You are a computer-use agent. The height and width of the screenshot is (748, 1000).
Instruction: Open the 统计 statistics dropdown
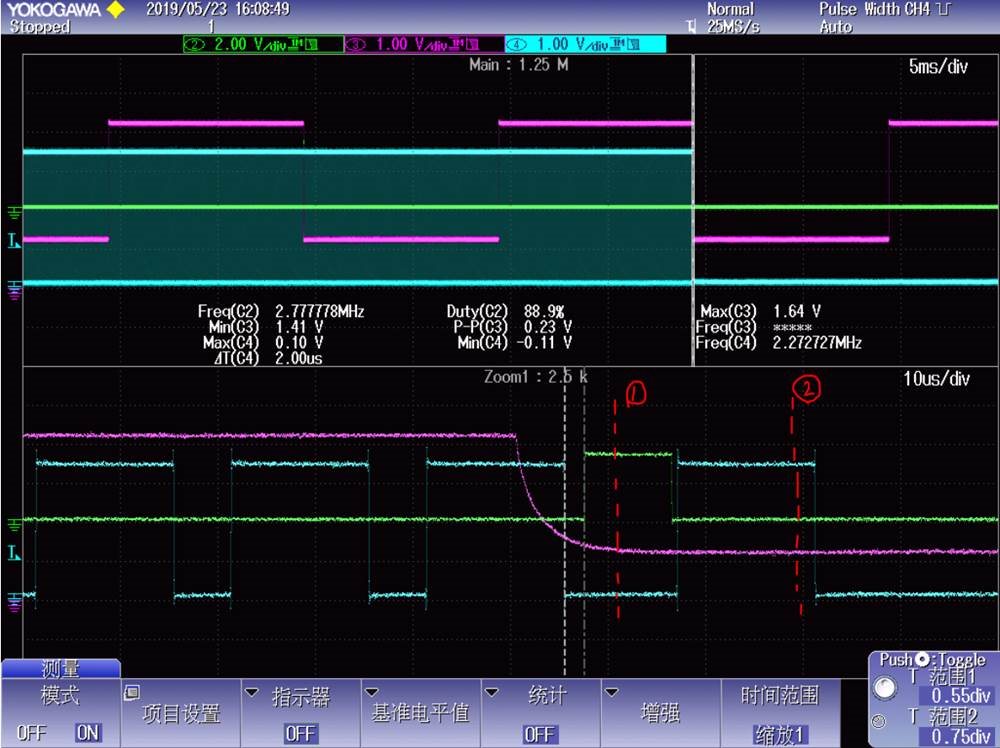540,713
